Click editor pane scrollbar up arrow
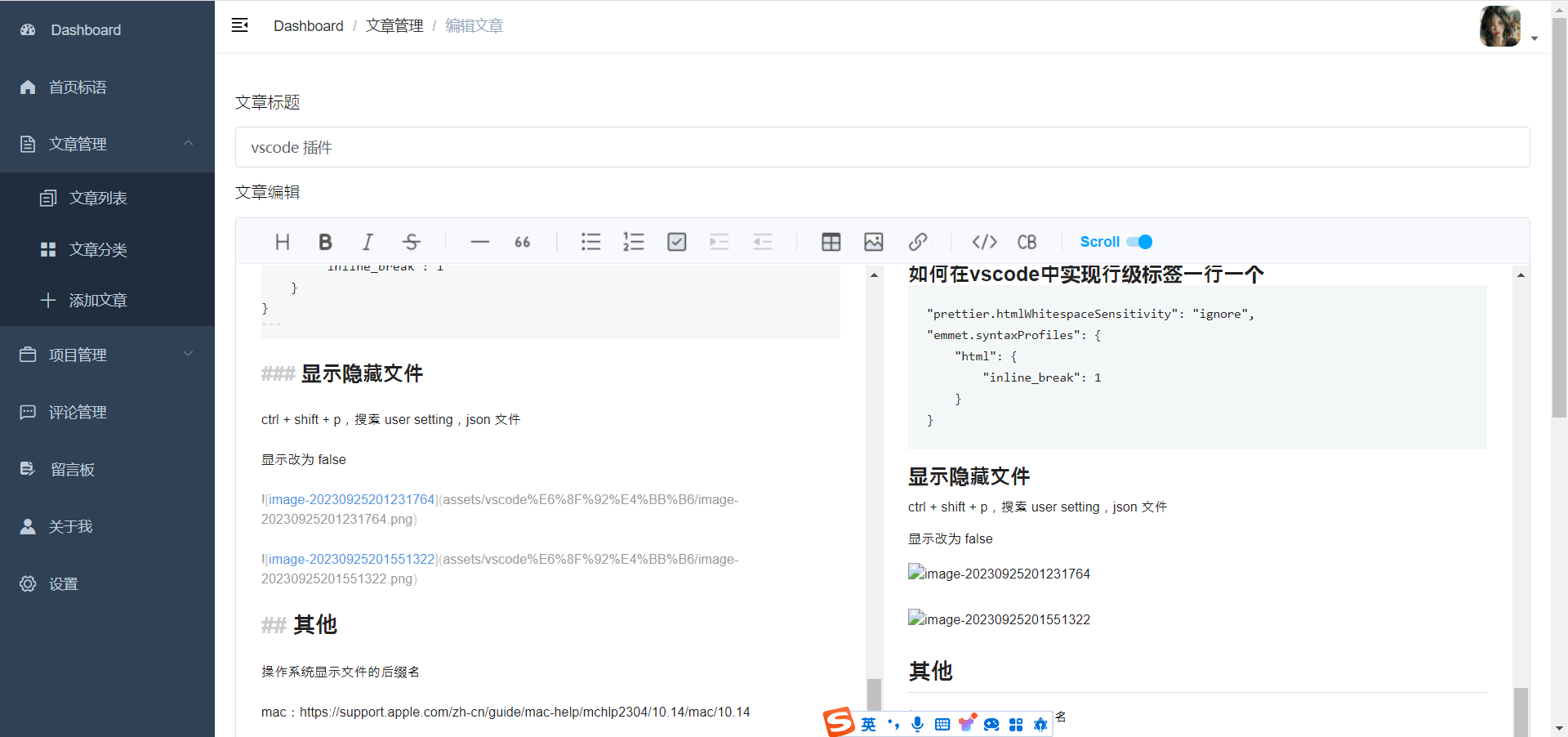1568x737 pixels. click(x=874, y=275)
